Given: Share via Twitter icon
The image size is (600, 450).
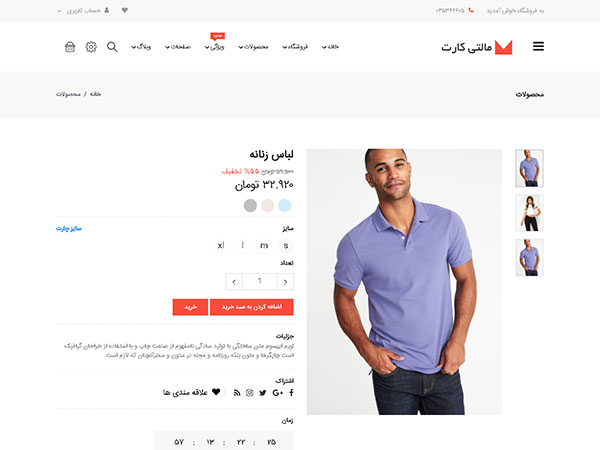Looking at the screenshot, I should 262,393.
